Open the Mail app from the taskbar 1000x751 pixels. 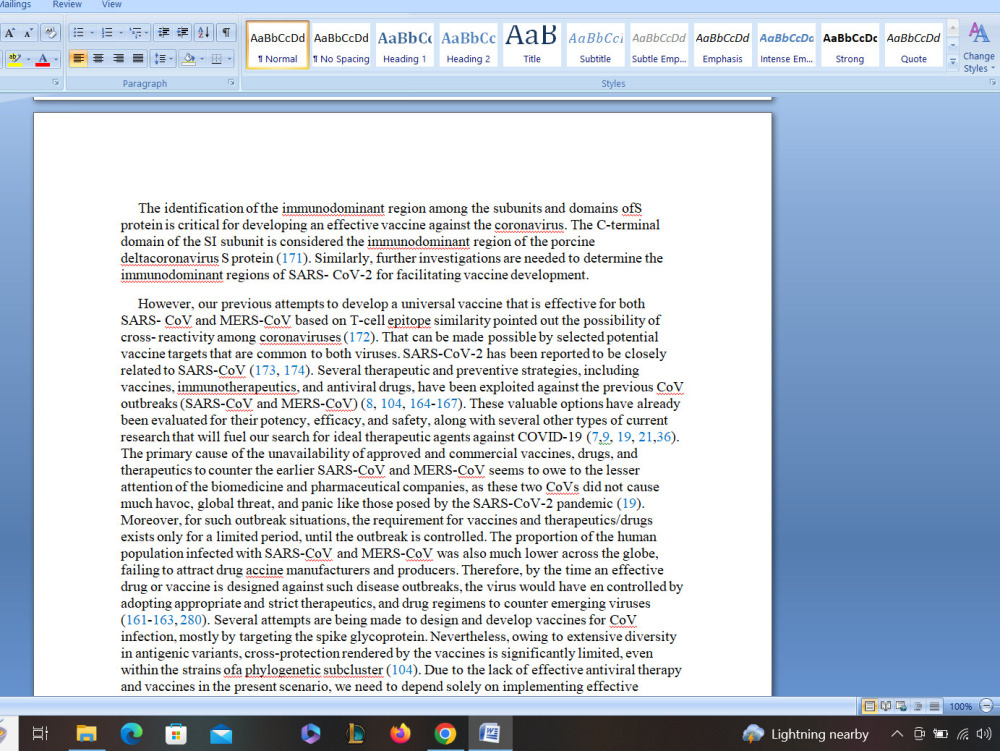(221, 734)
